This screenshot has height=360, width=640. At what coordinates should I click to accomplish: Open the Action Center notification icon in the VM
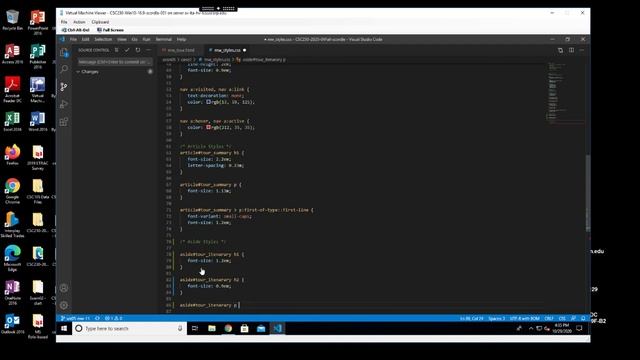click(x=579, y=328)
